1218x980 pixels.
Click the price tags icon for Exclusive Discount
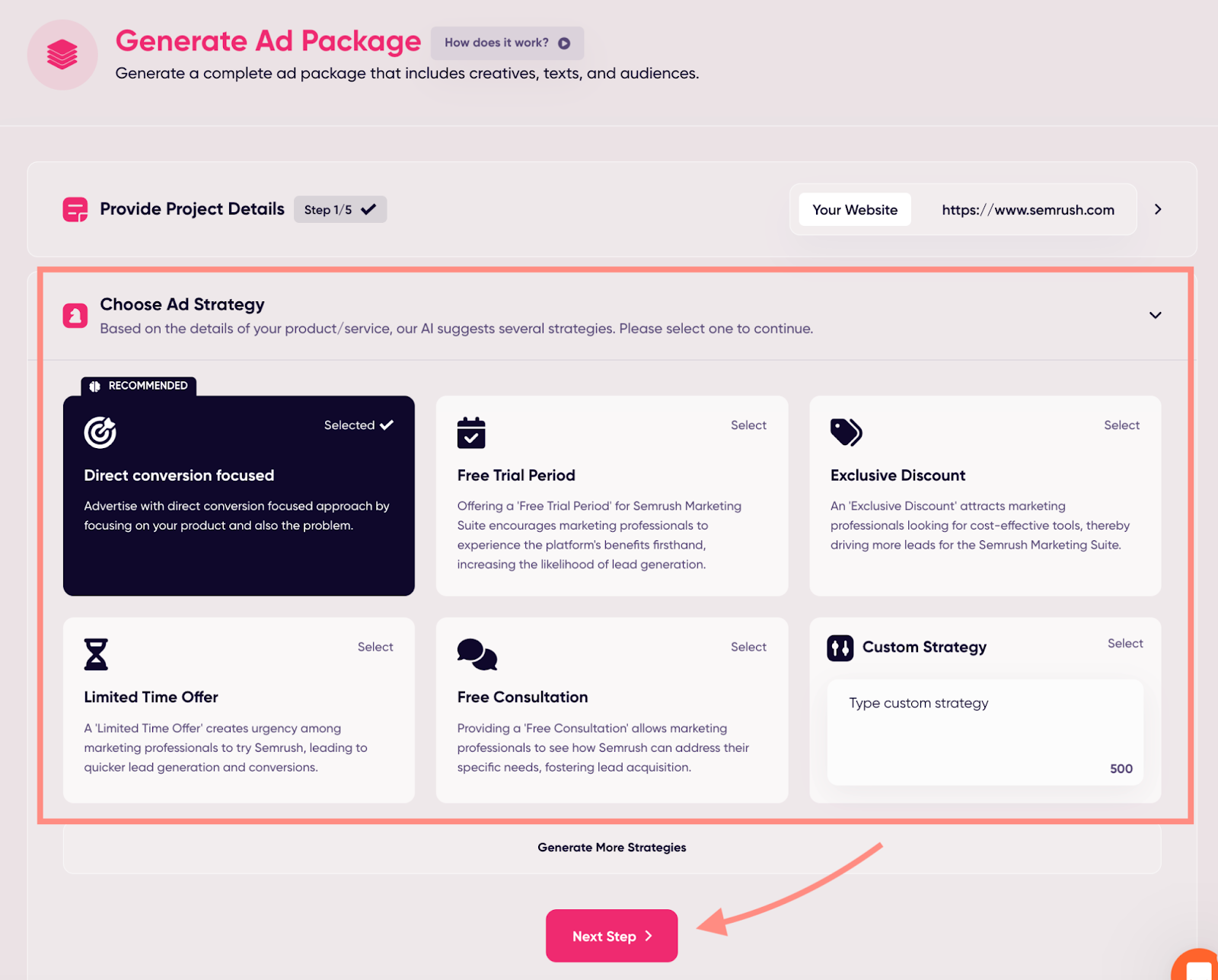[846, 432]
